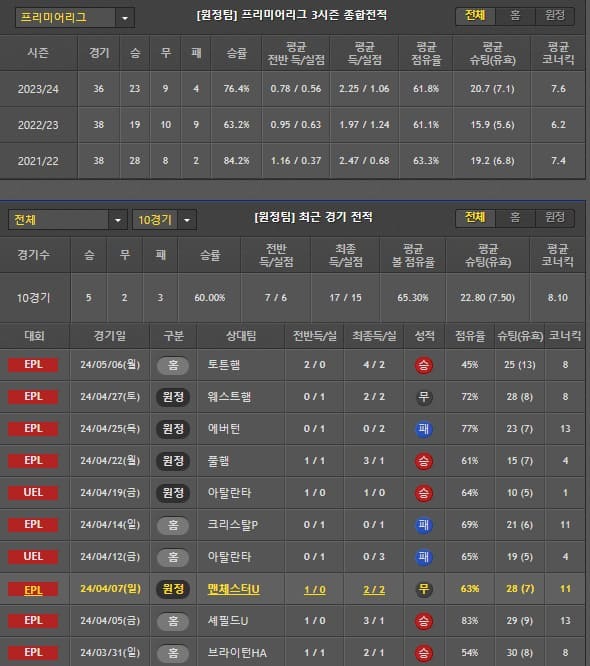Click EPL badge in the 브라이튼HA row
This screenshot has height=666, width=590.
pos(33,653)
